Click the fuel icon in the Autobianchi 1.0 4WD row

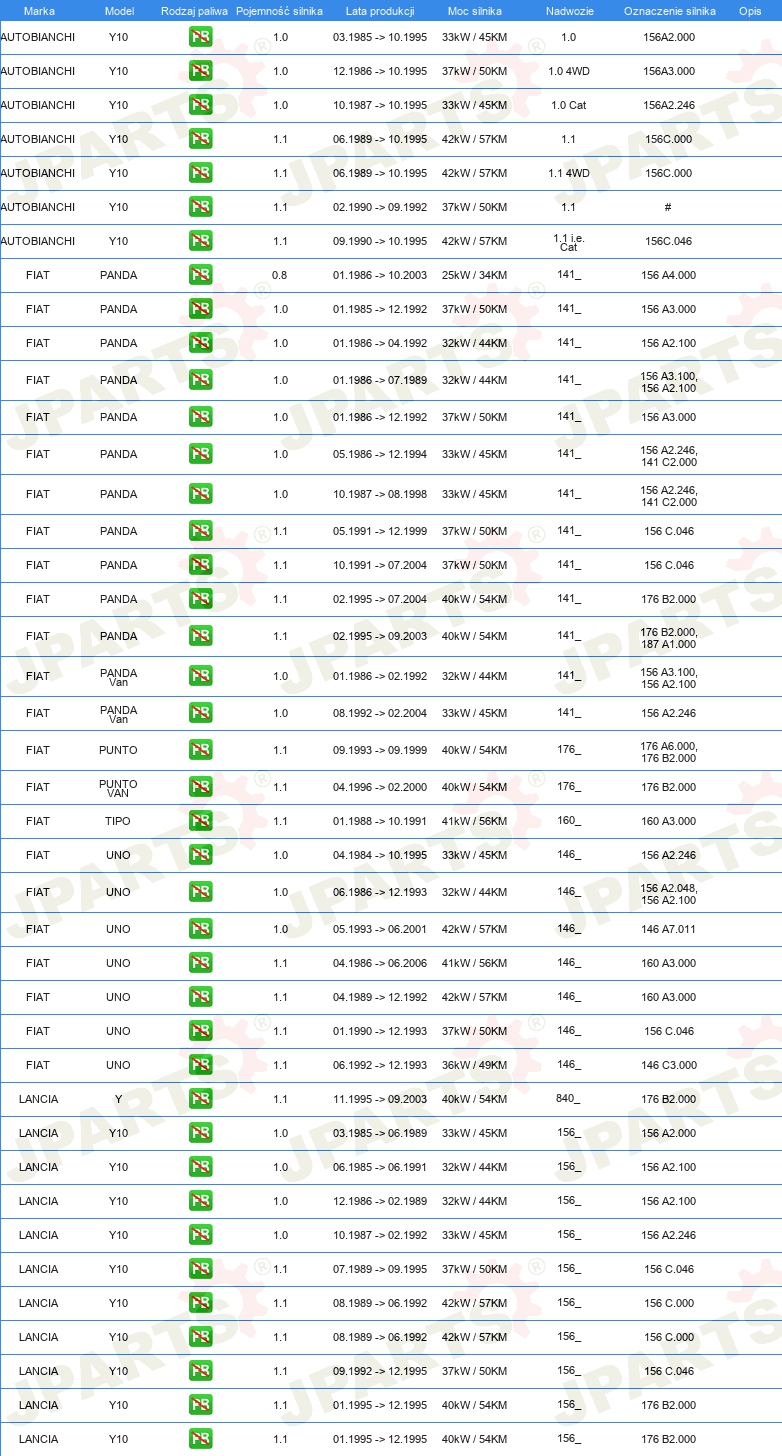pyautogui.click(x=200, y=71)
